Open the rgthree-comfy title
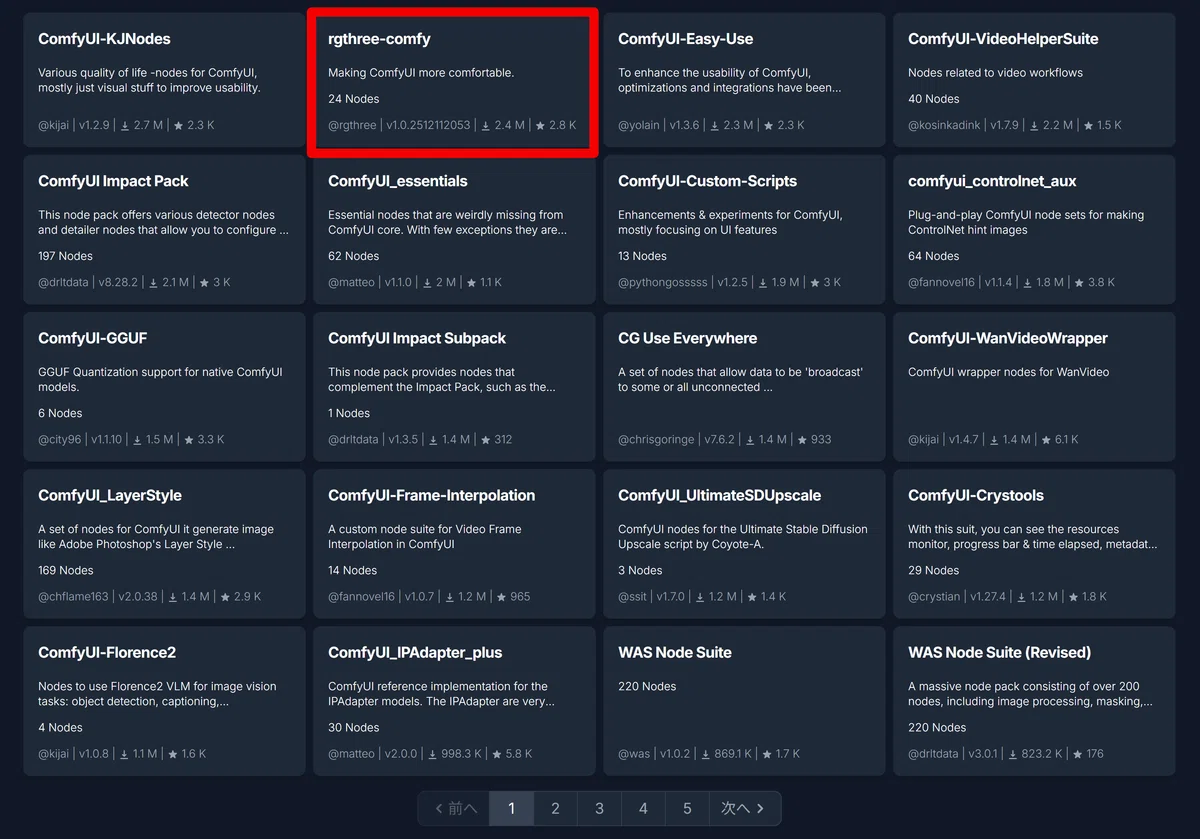 click(379, 39)
